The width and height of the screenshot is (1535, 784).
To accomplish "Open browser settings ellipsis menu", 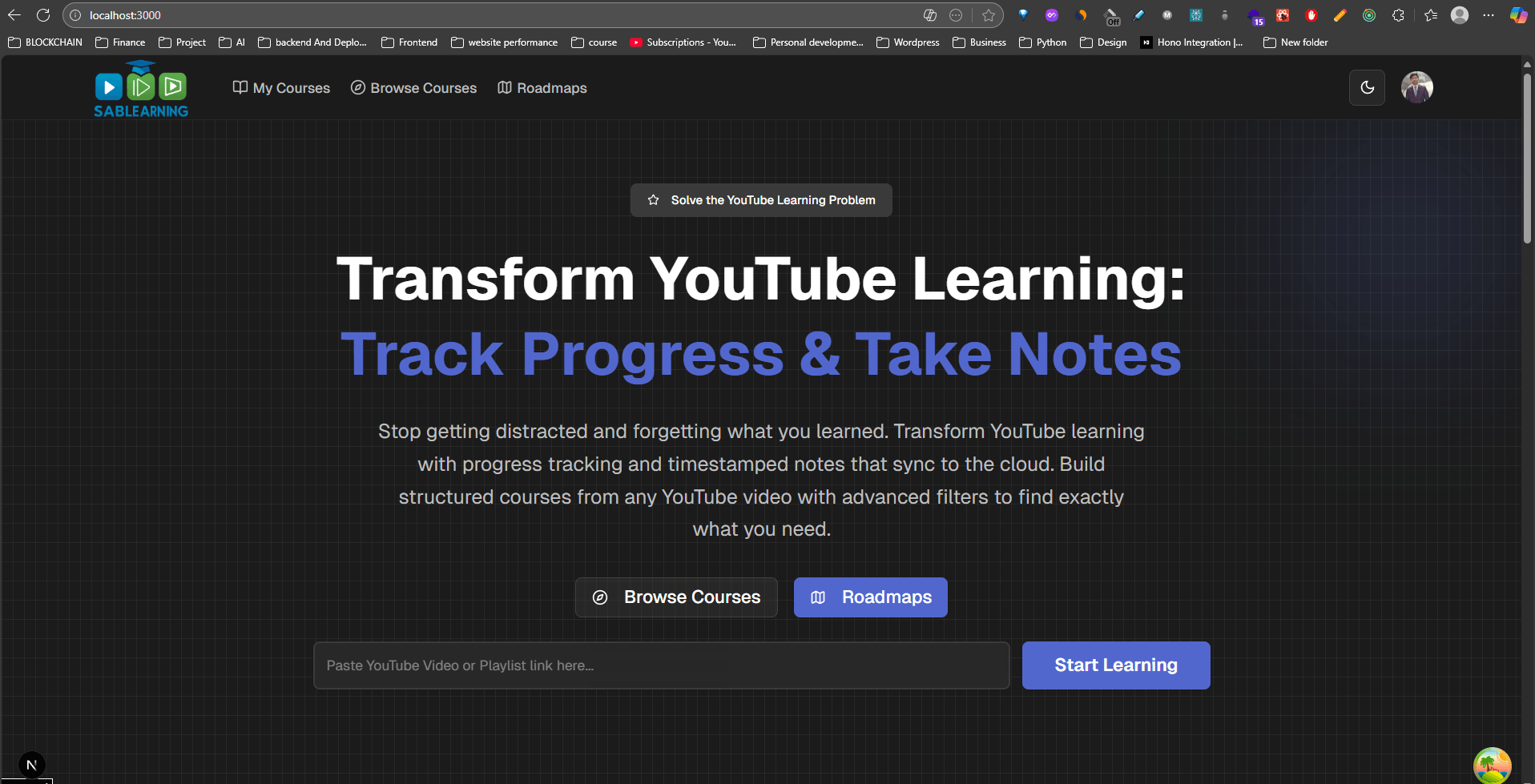I will click(1489, 15).
